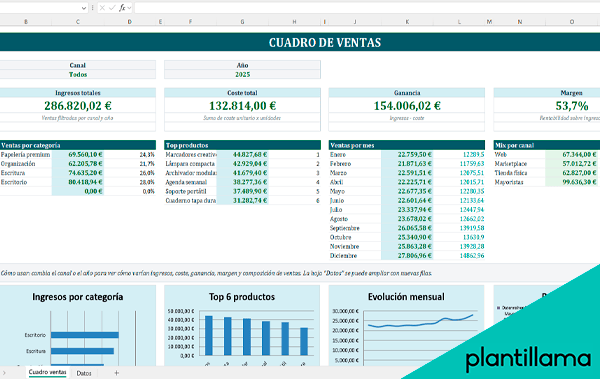Select the Escritura value 74.635,20 €
Image resolution: width=600 pixels, height=379 pixels.
[x=78, y=173]
